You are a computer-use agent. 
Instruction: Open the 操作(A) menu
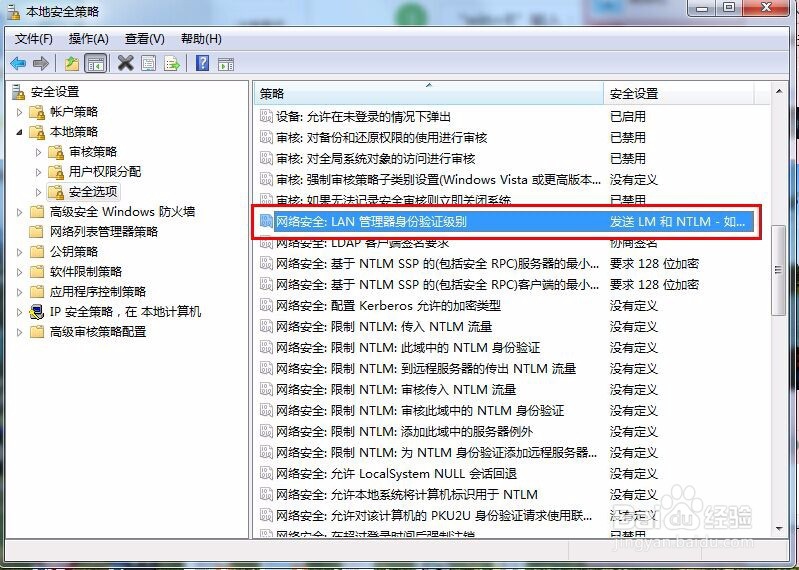coord(89,39)
